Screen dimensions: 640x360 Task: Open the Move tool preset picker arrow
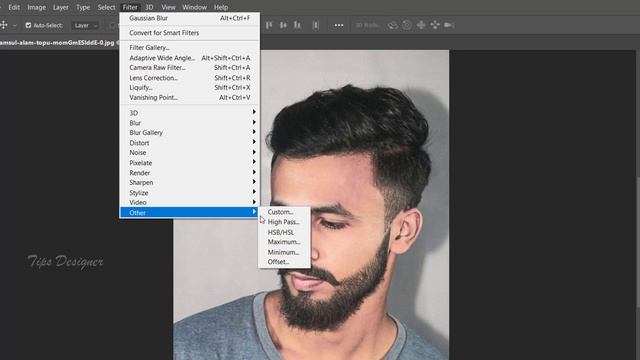point(15,25)
